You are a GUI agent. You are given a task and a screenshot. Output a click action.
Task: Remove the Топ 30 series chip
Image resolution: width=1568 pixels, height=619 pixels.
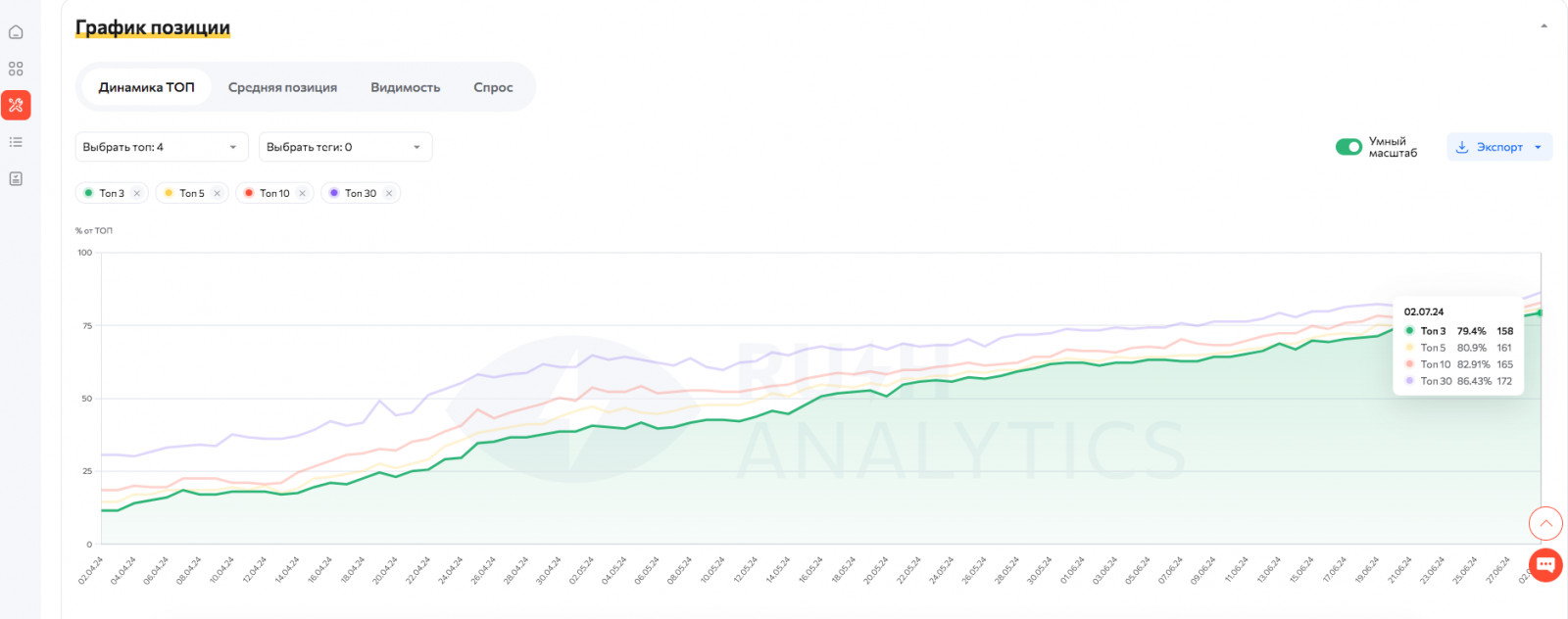(389, 193)
